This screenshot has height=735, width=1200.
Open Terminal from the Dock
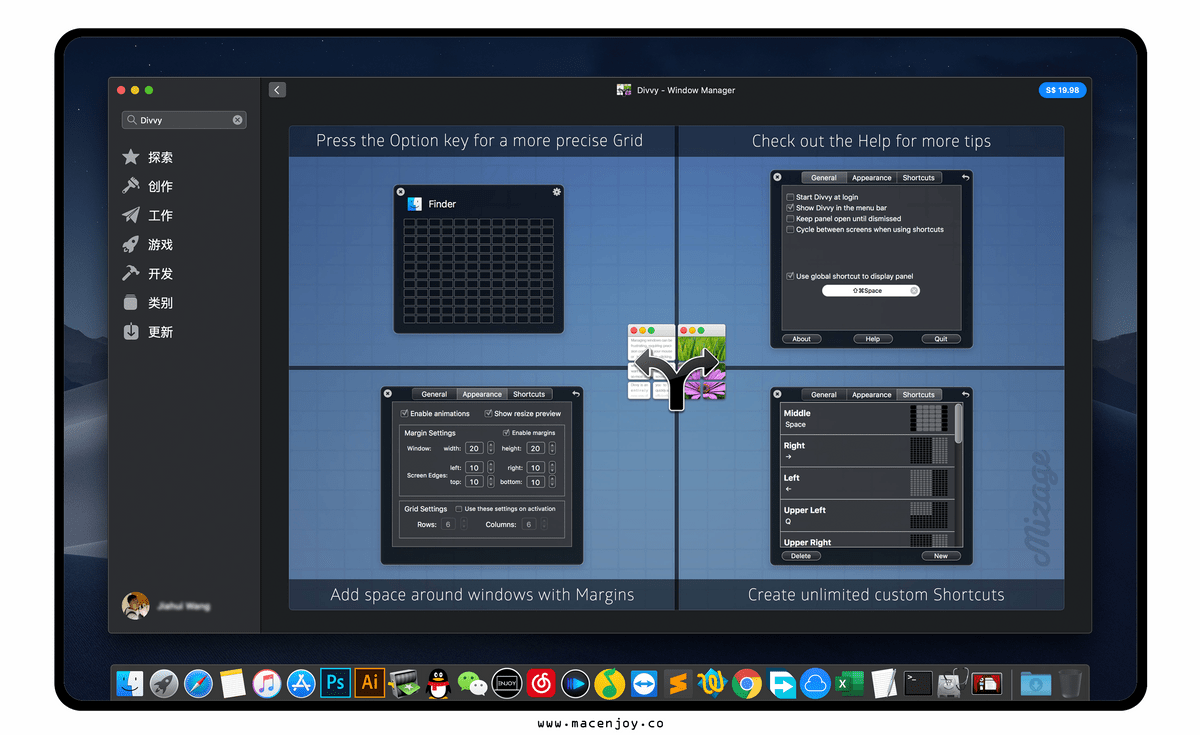click(x=917, y=683)
